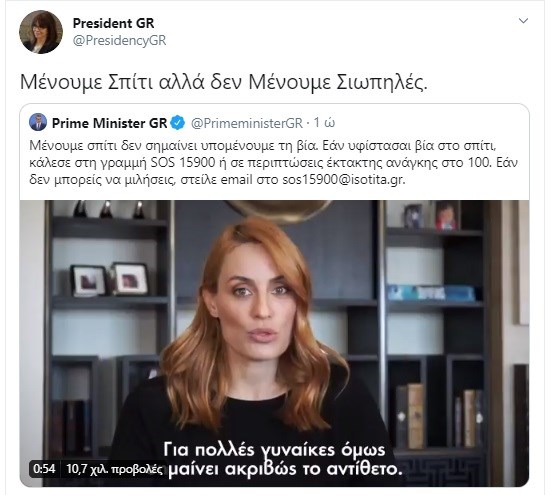The height and width of the screenshot is (495, 560).
Task: Click the 0:54 video duration badge
Action: (44, 468)
